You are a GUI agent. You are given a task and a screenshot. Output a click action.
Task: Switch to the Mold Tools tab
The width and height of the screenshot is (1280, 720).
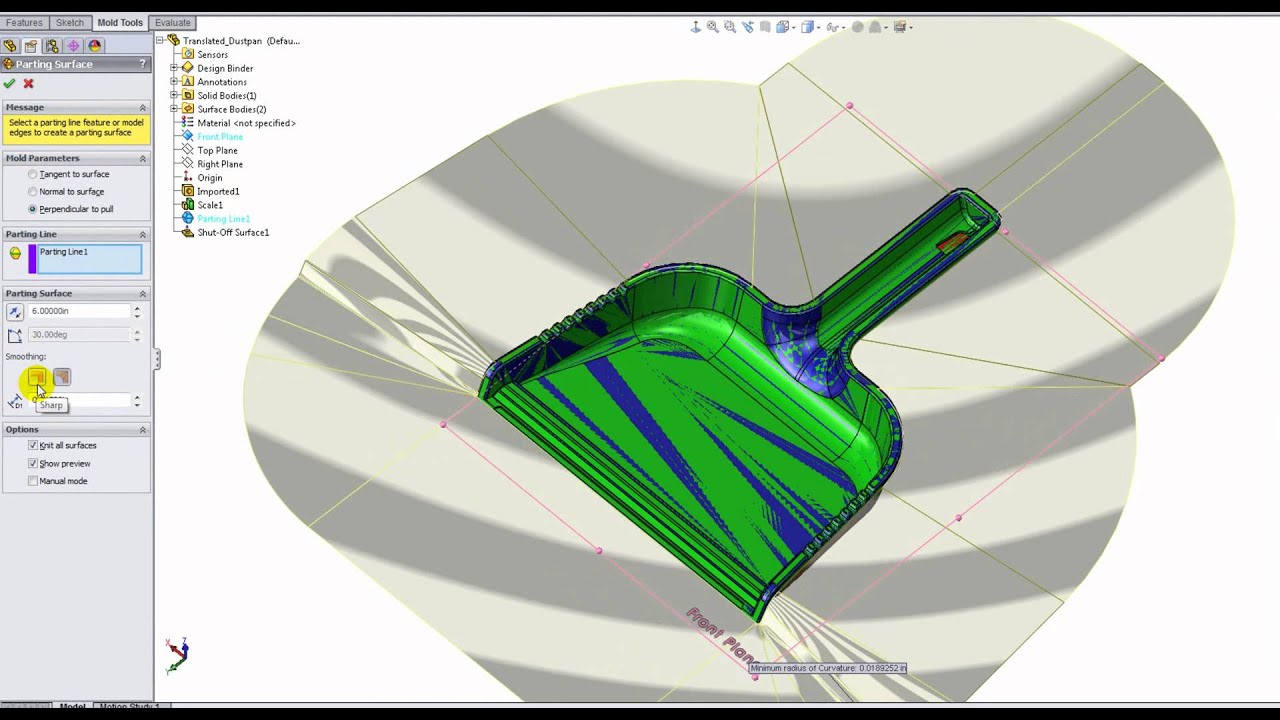tap(120, 22)
